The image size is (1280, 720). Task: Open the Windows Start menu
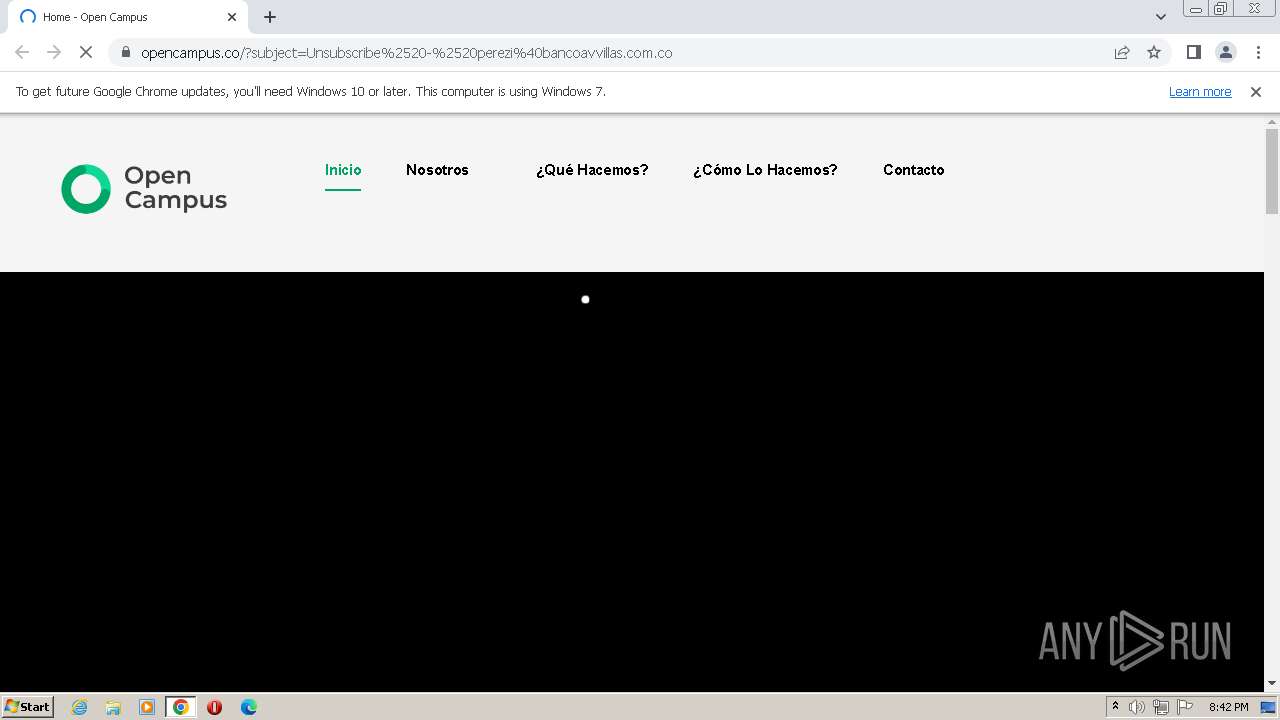tap(28, 706)
